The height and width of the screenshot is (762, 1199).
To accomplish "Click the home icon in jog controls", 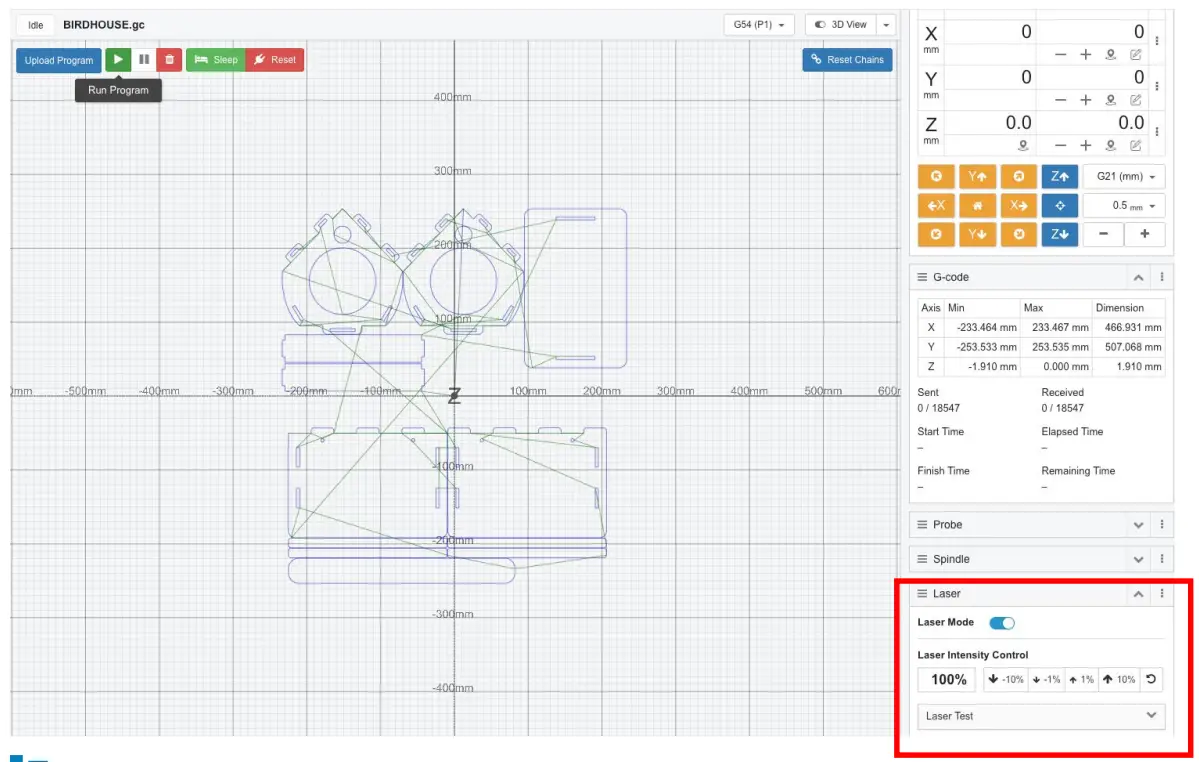I will click(977, 205).
